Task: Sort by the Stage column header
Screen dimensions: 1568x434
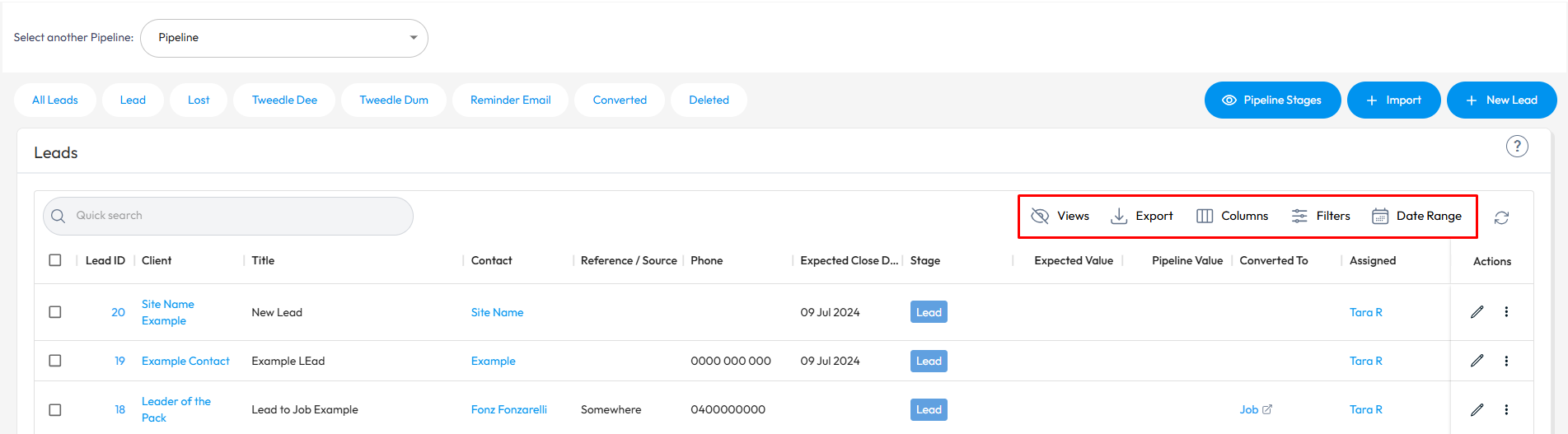Action: pos(925,260)
